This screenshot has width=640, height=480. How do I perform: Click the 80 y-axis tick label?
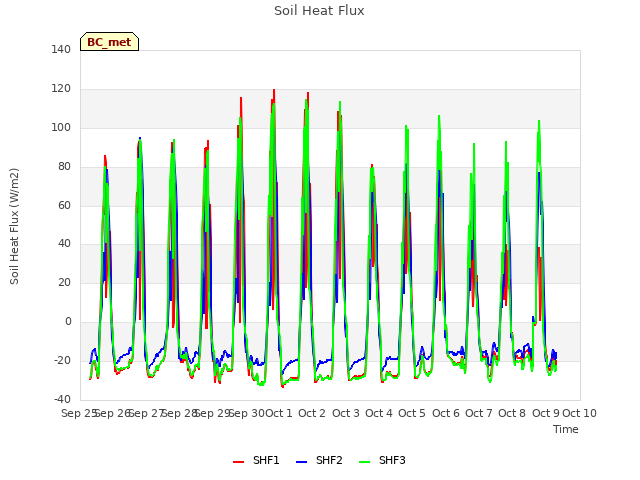click(x=64, y=166)
